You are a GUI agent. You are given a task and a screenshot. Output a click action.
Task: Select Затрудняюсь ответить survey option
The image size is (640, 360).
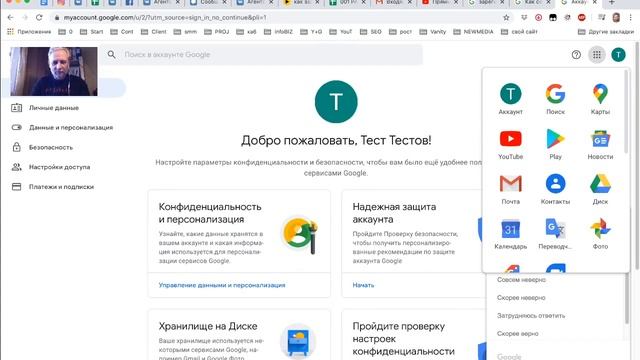(x=531, y=316)
